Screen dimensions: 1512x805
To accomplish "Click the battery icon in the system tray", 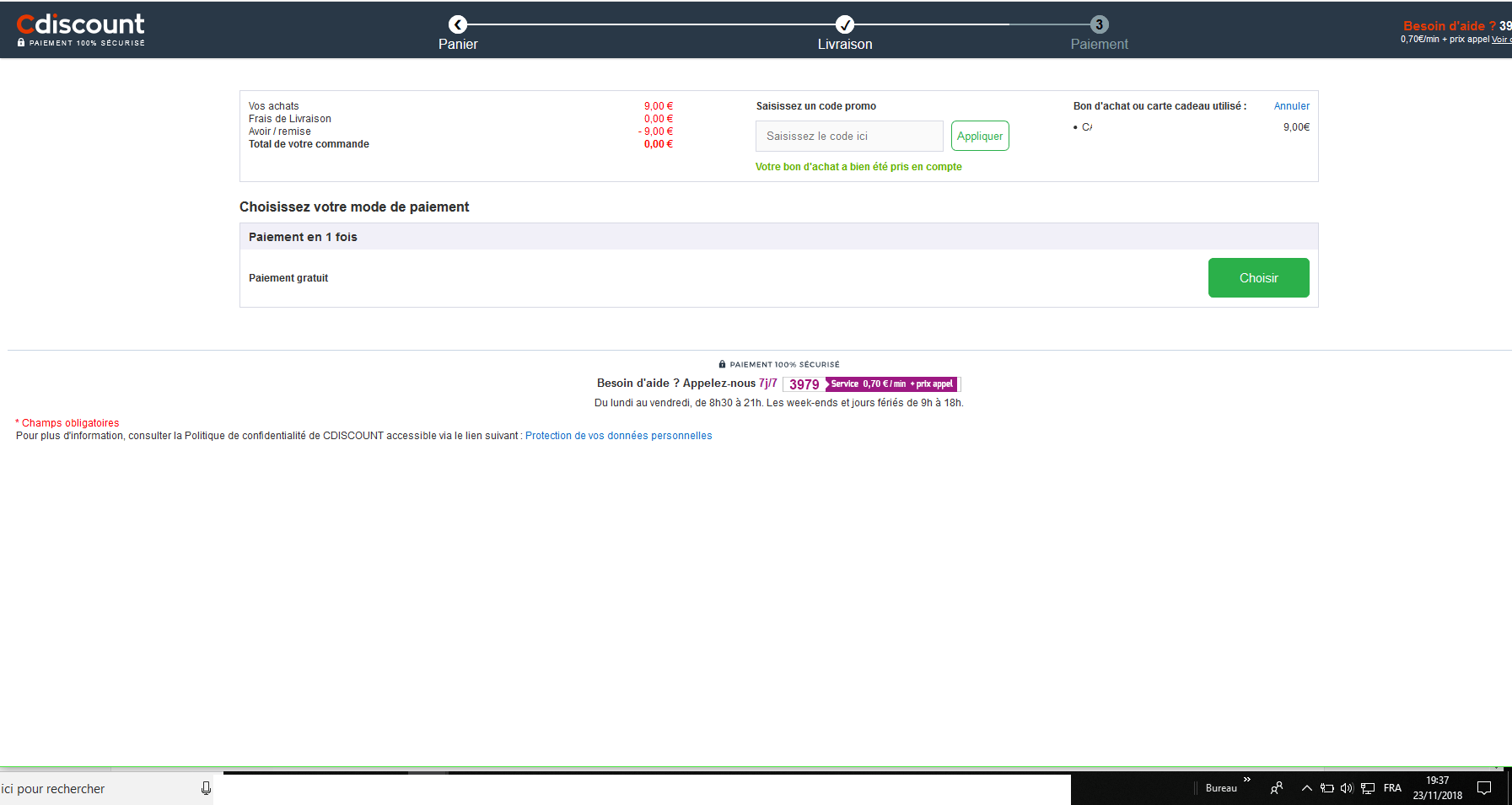I will click(x=1327, y=788).
